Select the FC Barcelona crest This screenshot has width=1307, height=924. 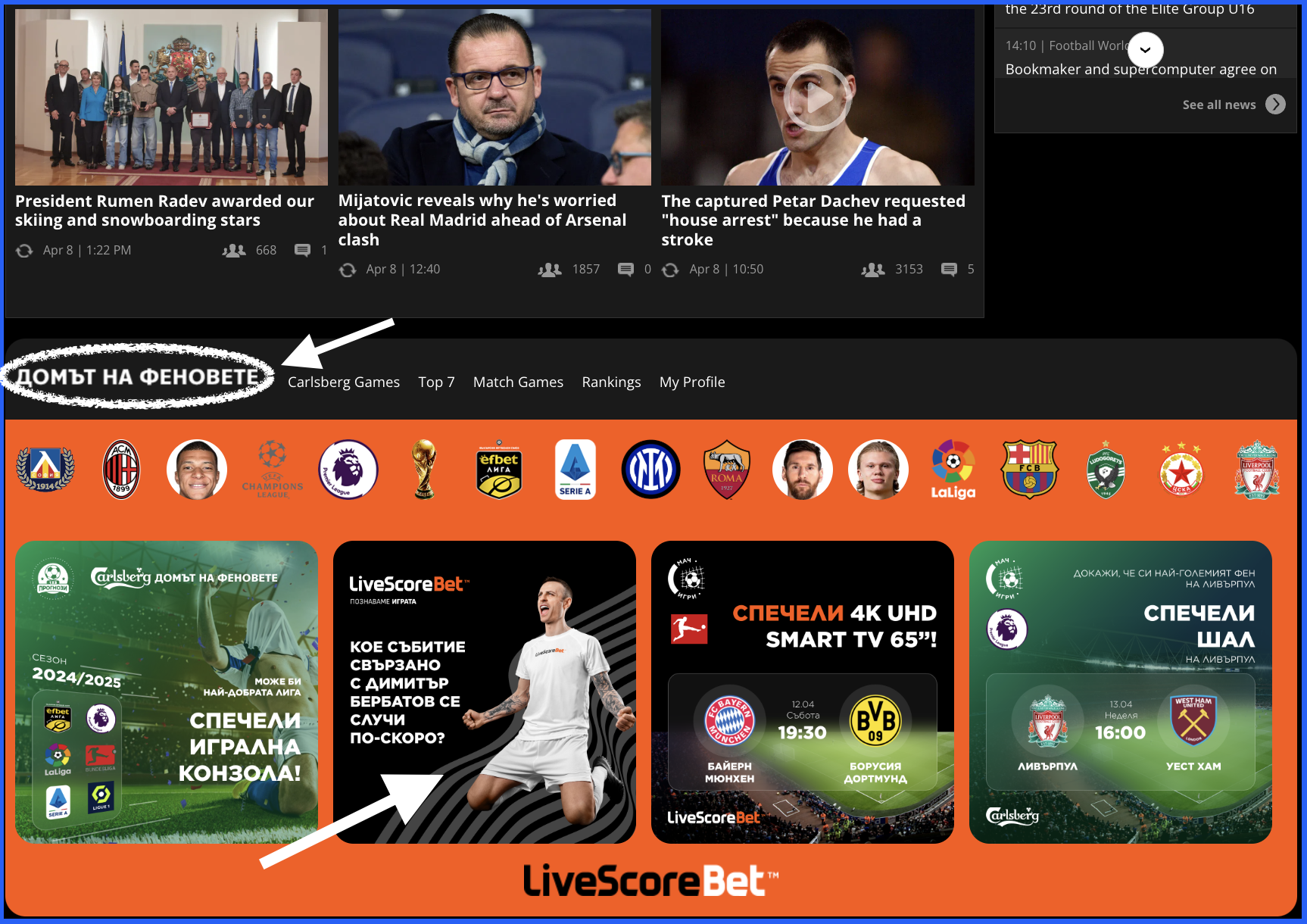[1030, 470]
